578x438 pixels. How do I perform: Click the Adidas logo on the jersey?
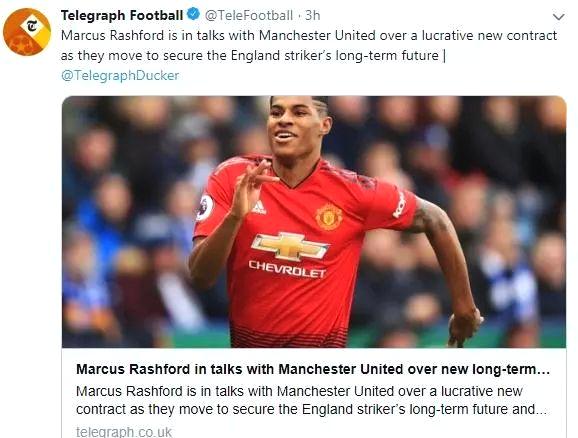coord(259,208)
